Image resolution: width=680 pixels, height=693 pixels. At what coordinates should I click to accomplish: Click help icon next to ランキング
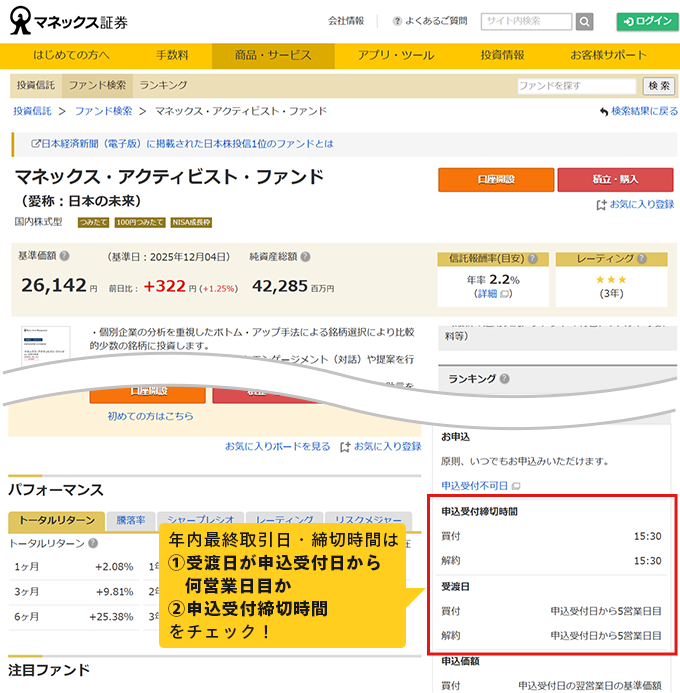click(x=505, y=379)
